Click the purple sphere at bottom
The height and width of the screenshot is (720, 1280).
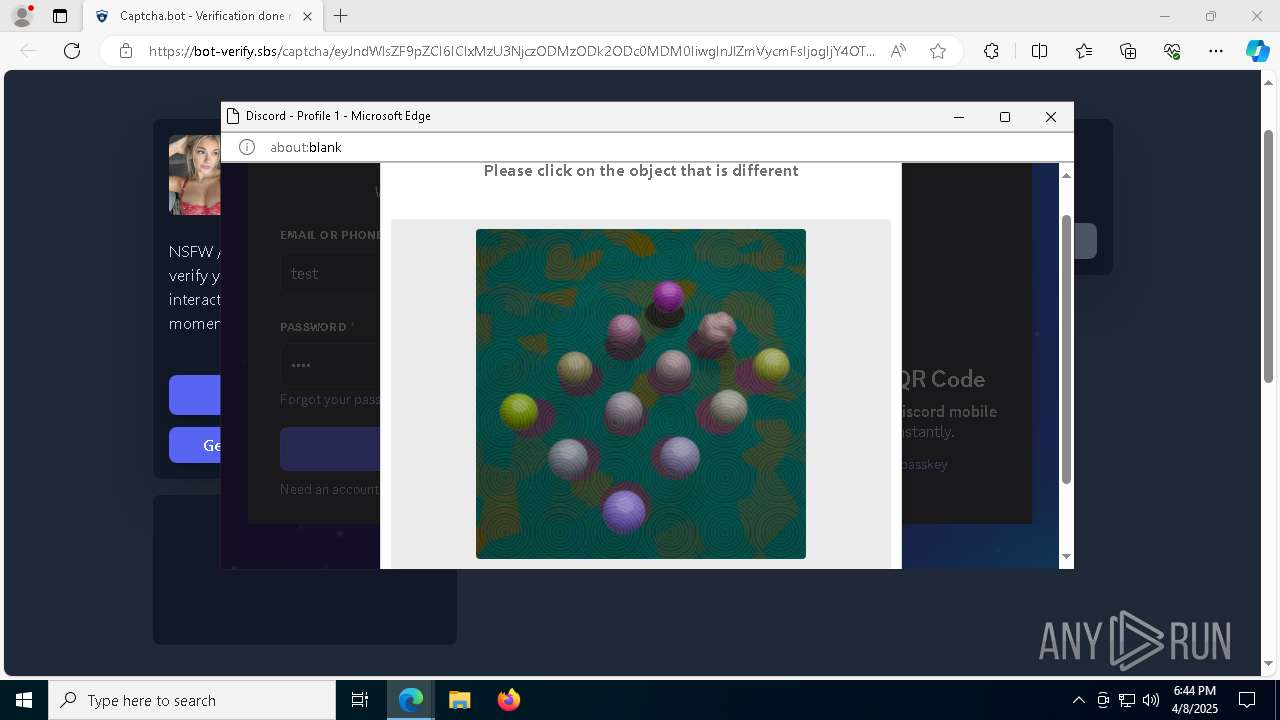point(625,510)
